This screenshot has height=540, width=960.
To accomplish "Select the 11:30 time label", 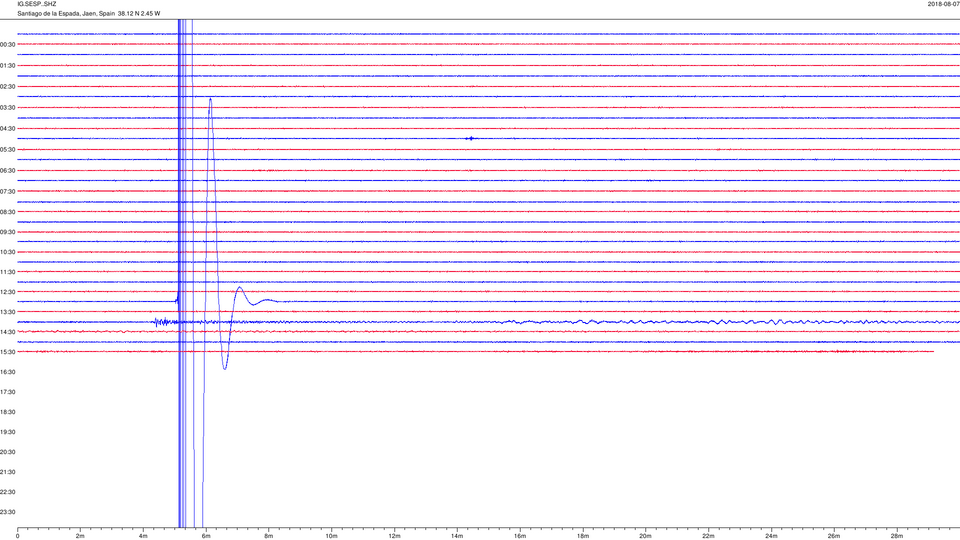I will (8, 272).
